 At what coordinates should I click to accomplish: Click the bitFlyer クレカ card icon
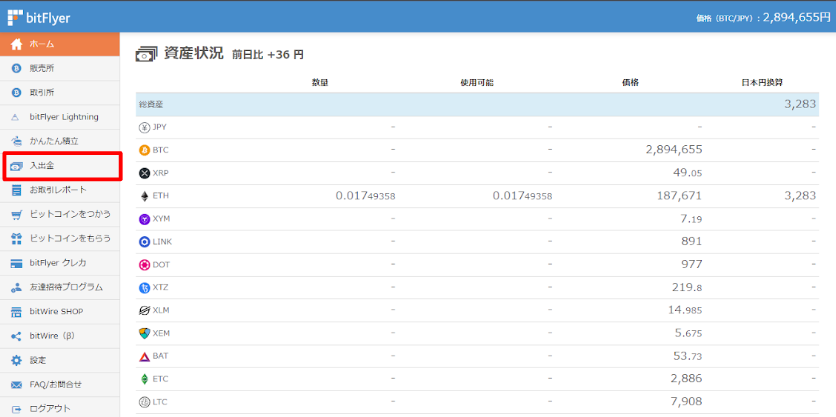pyautogui.click(x=17, y=263)
